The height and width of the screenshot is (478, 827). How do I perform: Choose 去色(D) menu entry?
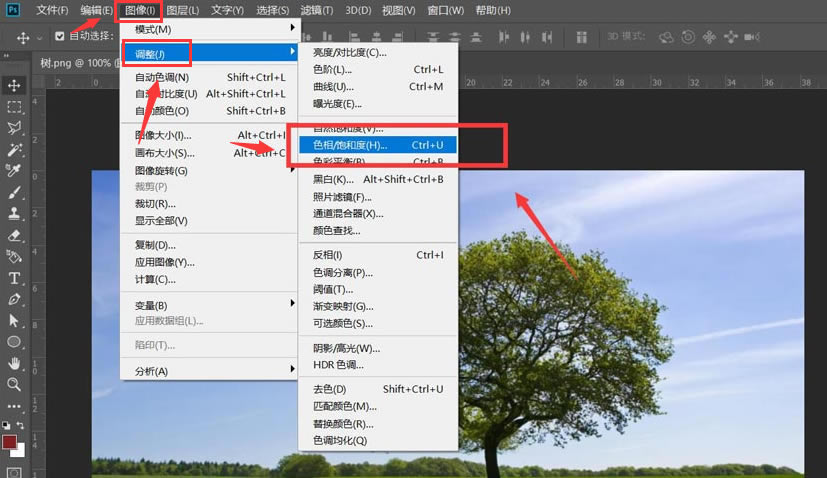[x=378, y=389]
